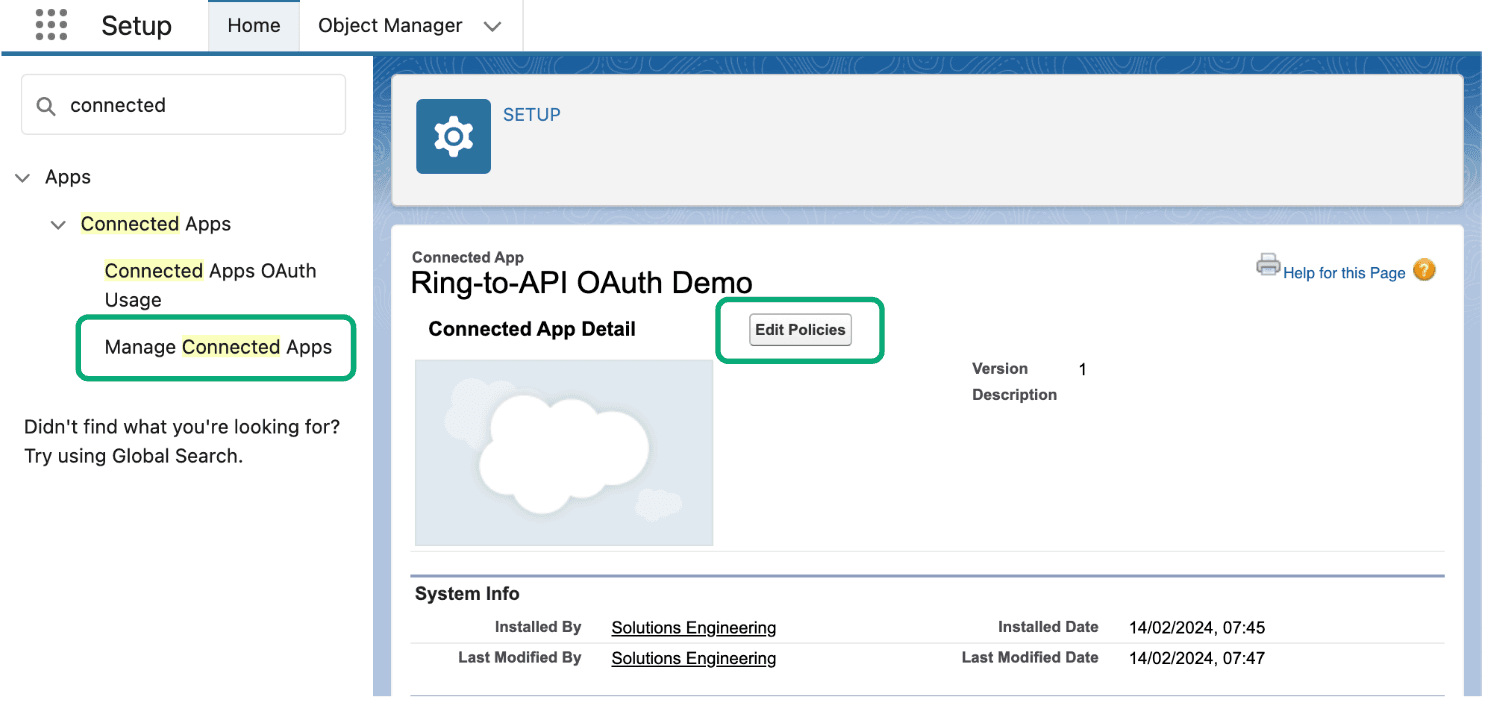Open the Help for this Page link
Image resolution: width=1498 pixels, height=714 pixels.
(1343, 273)
